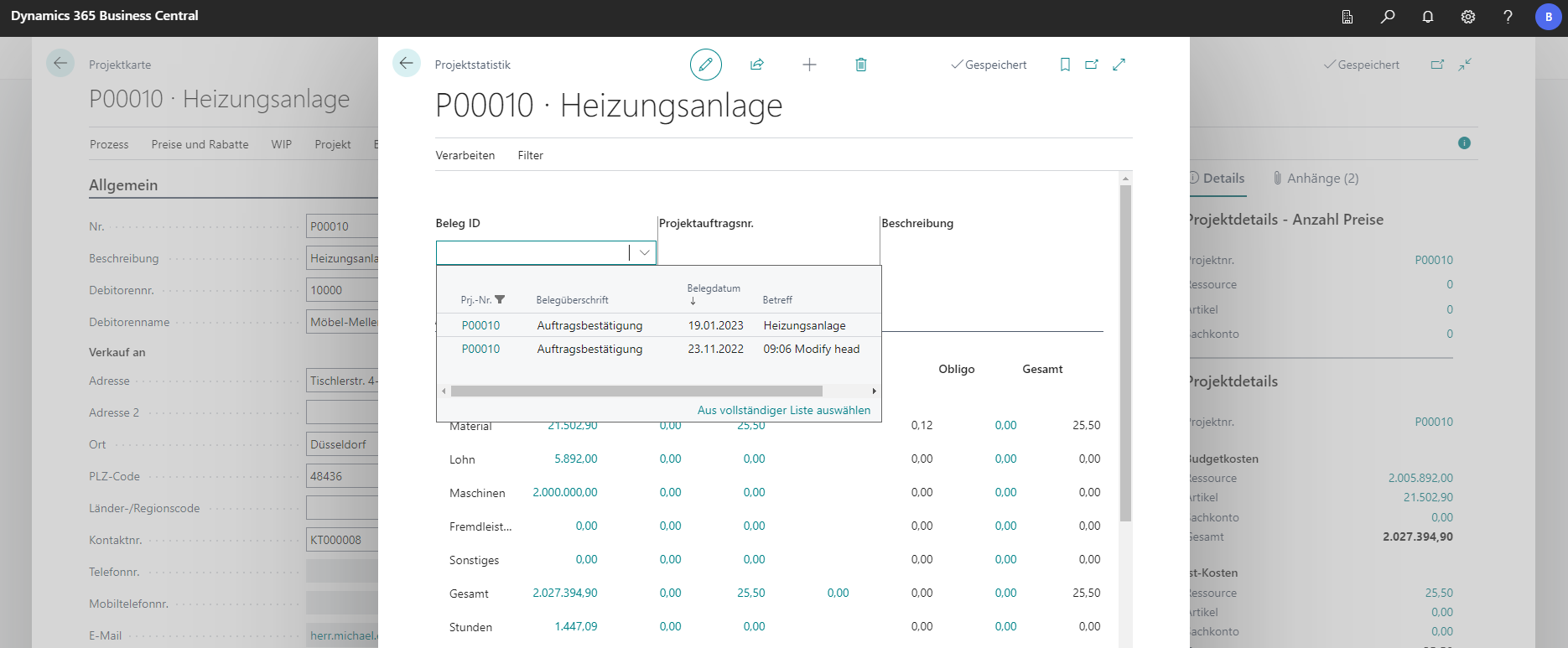Click the plus icon to create new
Screen dimensions: 1568x648
pos(809,65)
